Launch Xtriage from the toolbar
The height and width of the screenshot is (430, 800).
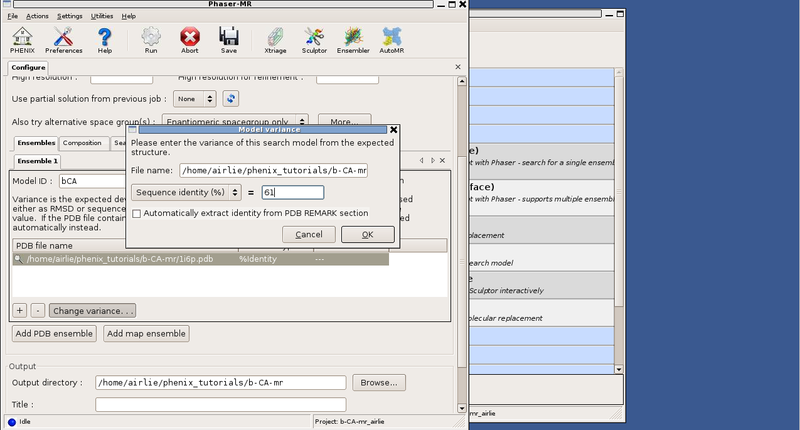pos(276,40)
